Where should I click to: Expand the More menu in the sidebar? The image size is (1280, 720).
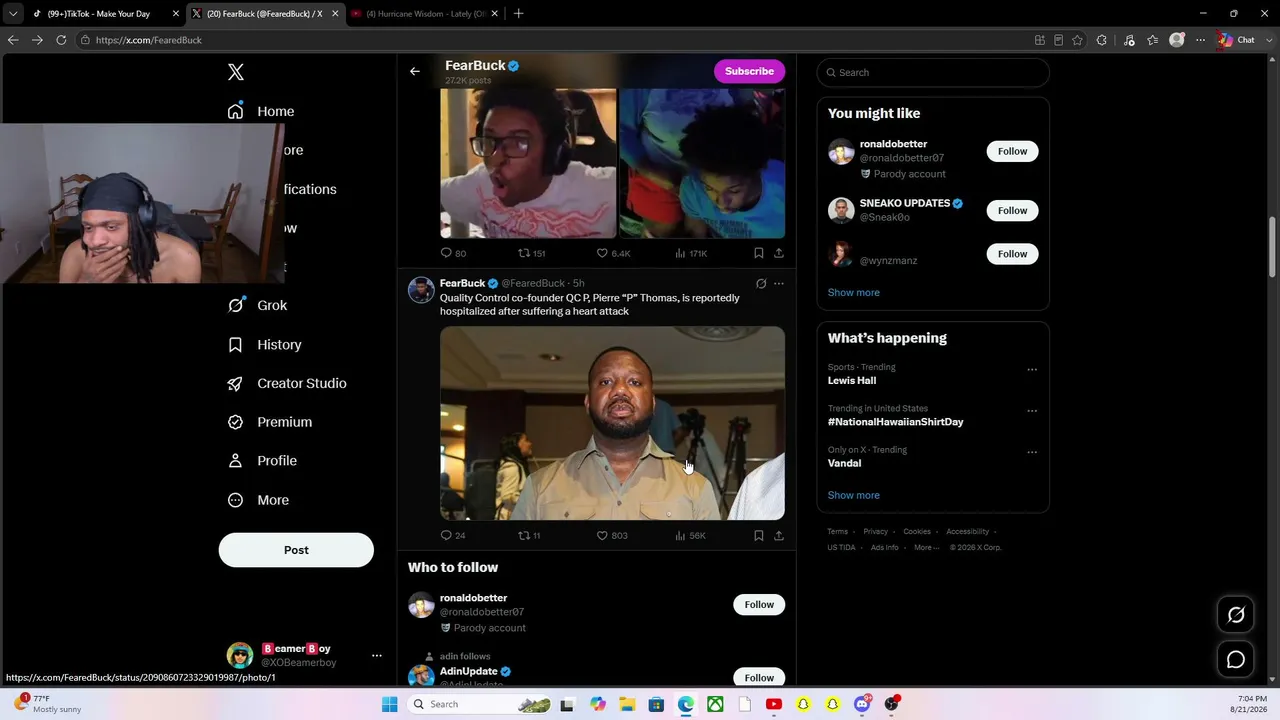tap(258, 500)
